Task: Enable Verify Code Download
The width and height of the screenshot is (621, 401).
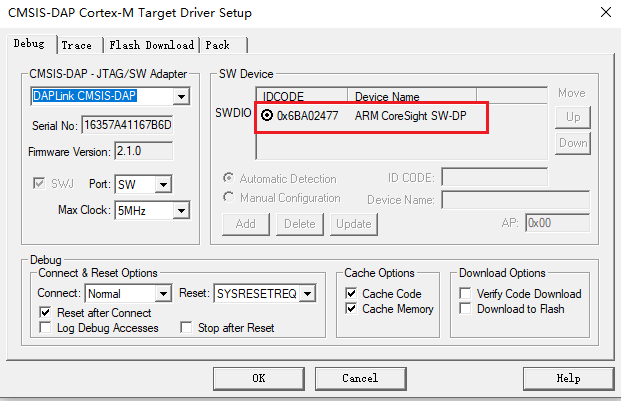Action: coord(465,294)
